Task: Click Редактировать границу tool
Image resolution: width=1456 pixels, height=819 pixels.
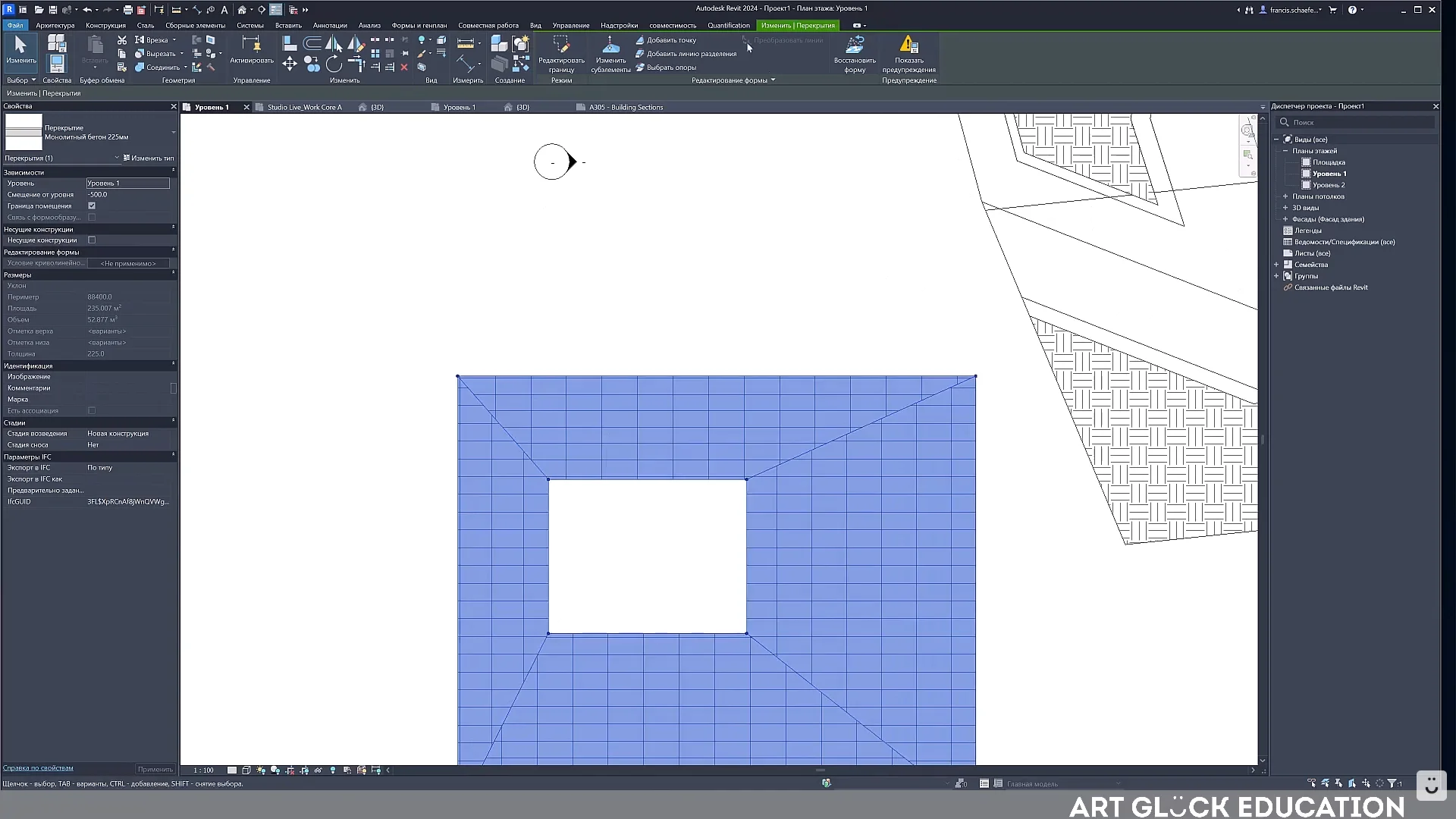Action: click(561, 54)
